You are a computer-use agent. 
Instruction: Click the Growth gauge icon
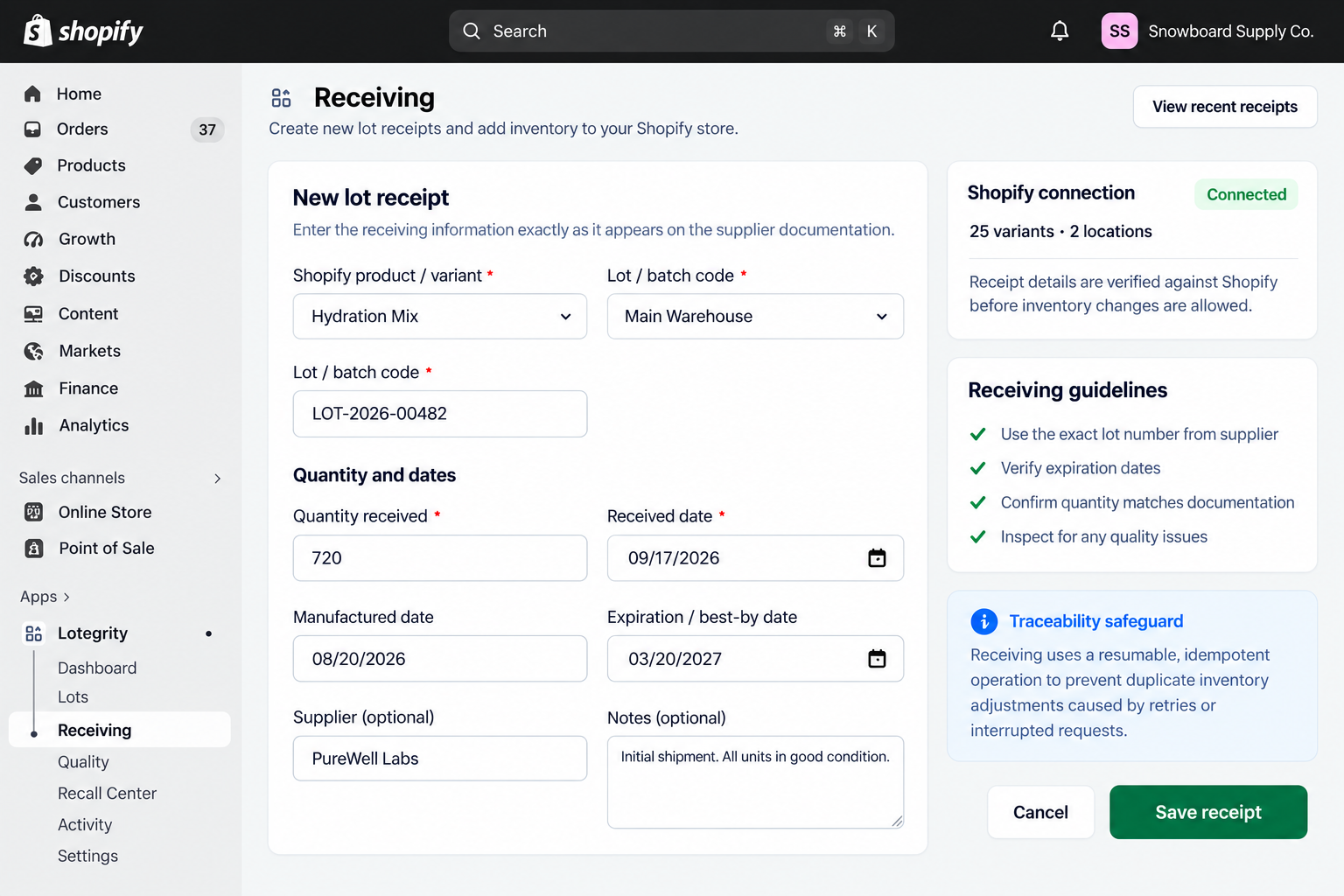click(x=33, y=239)
